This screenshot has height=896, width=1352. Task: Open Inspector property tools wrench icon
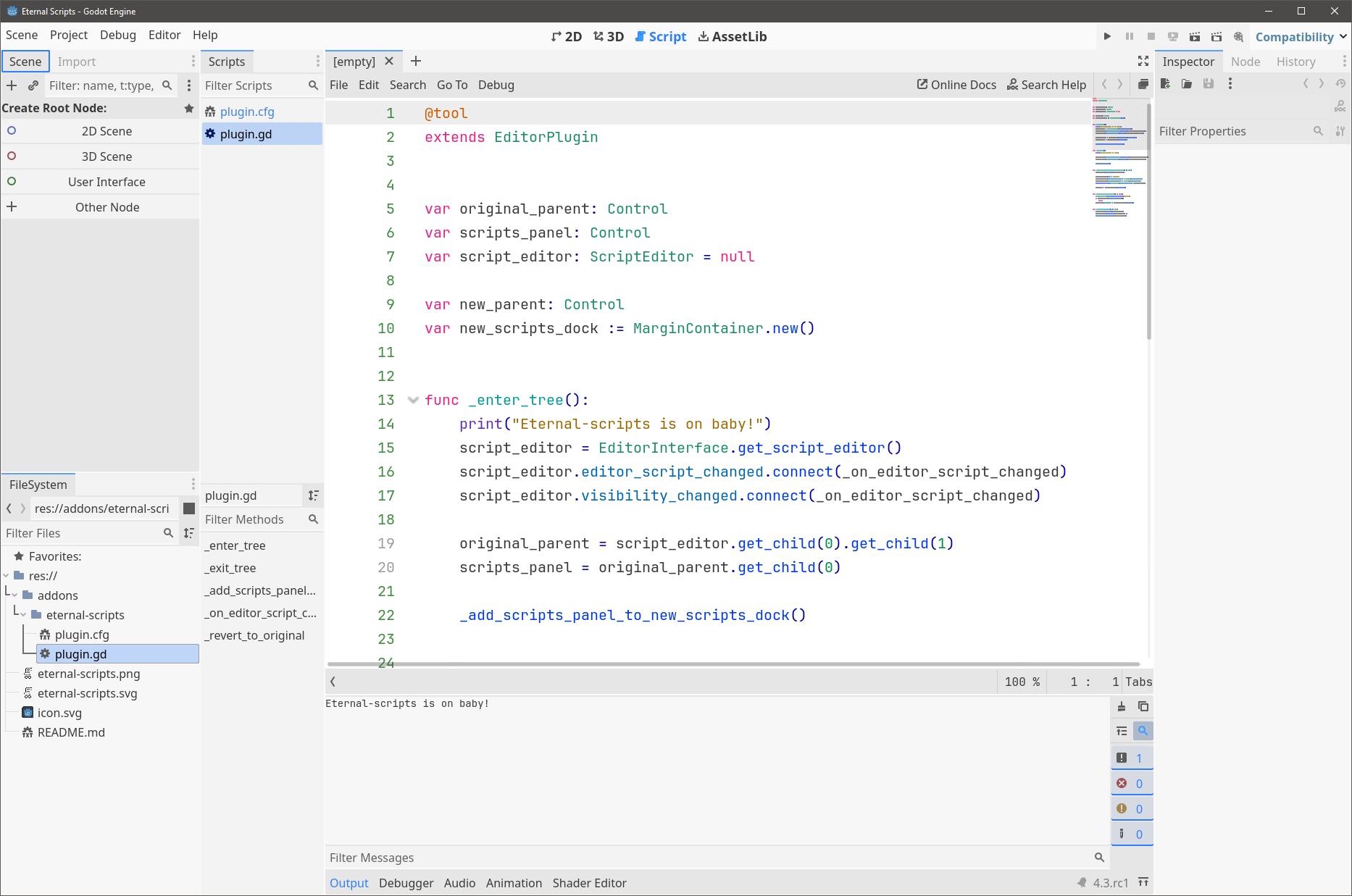pyautogui.click(x=1340, y=131)
